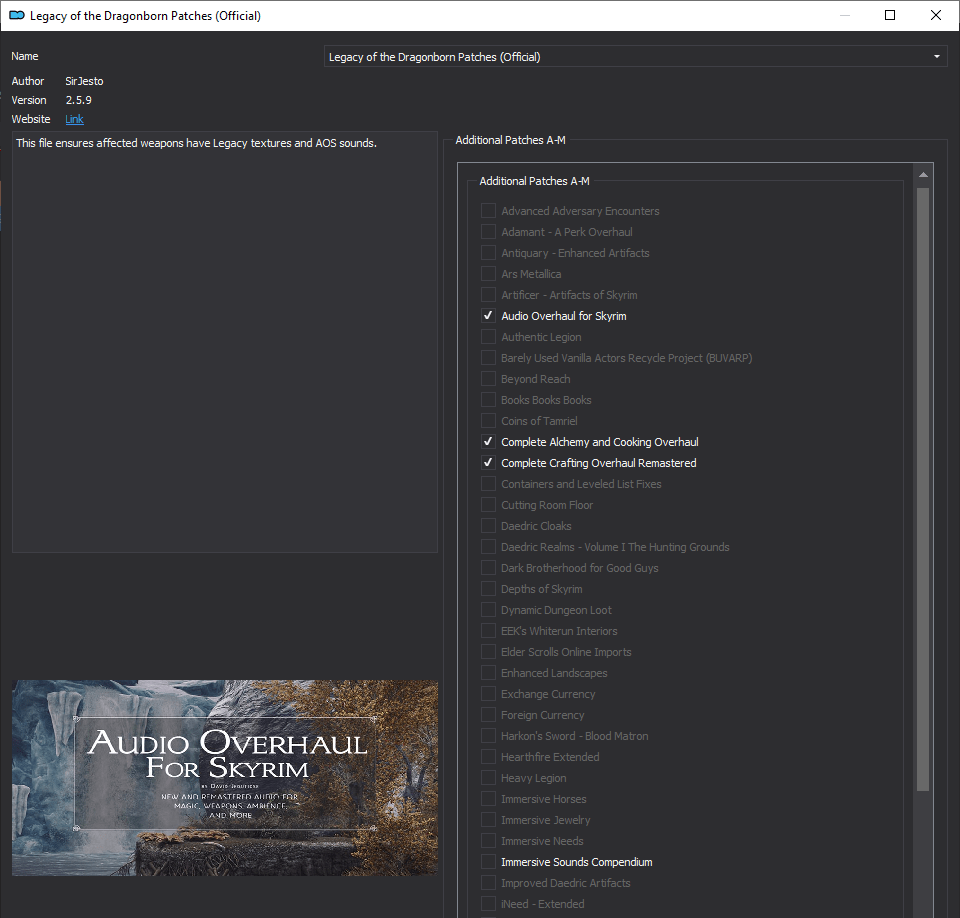This screenshot has height=918, width=960.
Task: Click the Mod Organizer icon in title bar
Action: click(17, 15)
